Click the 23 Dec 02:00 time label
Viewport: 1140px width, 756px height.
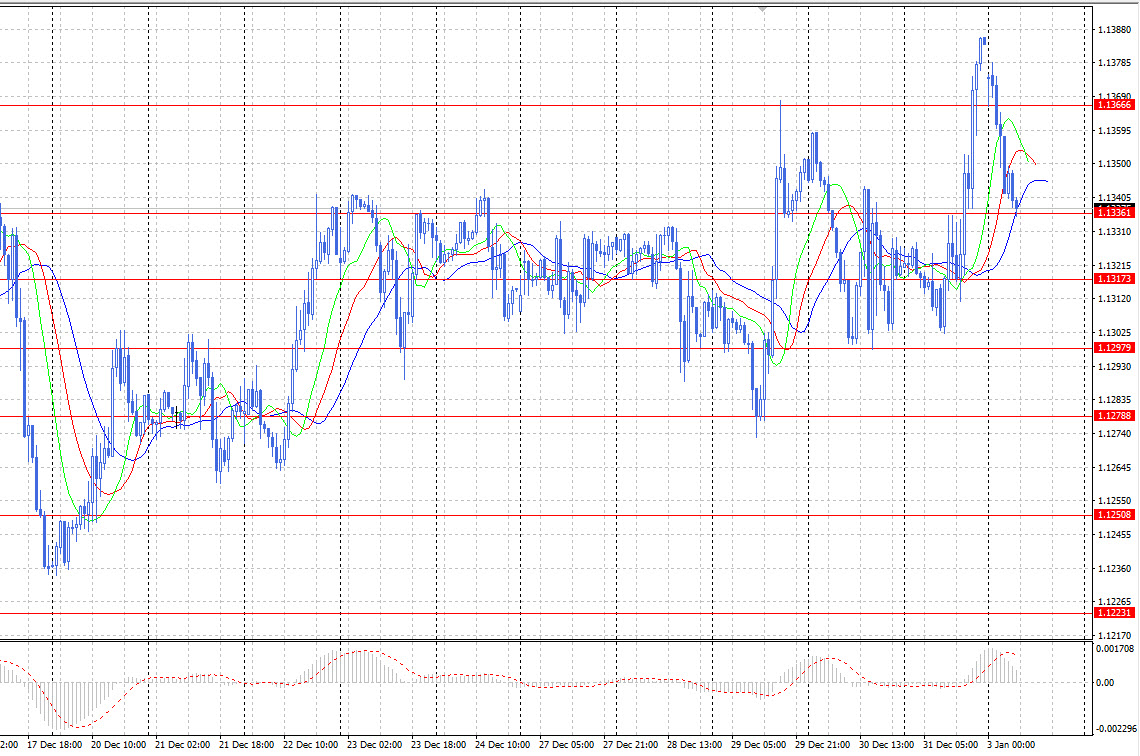[x=374, y=745]
